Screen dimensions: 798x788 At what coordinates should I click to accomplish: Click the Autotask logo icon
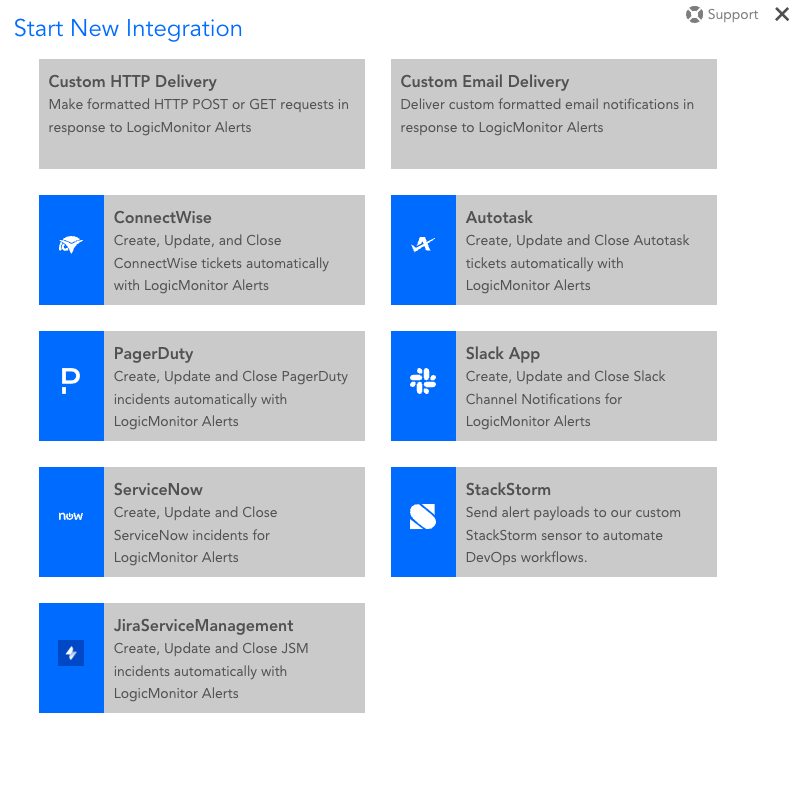tap(423, 245)
